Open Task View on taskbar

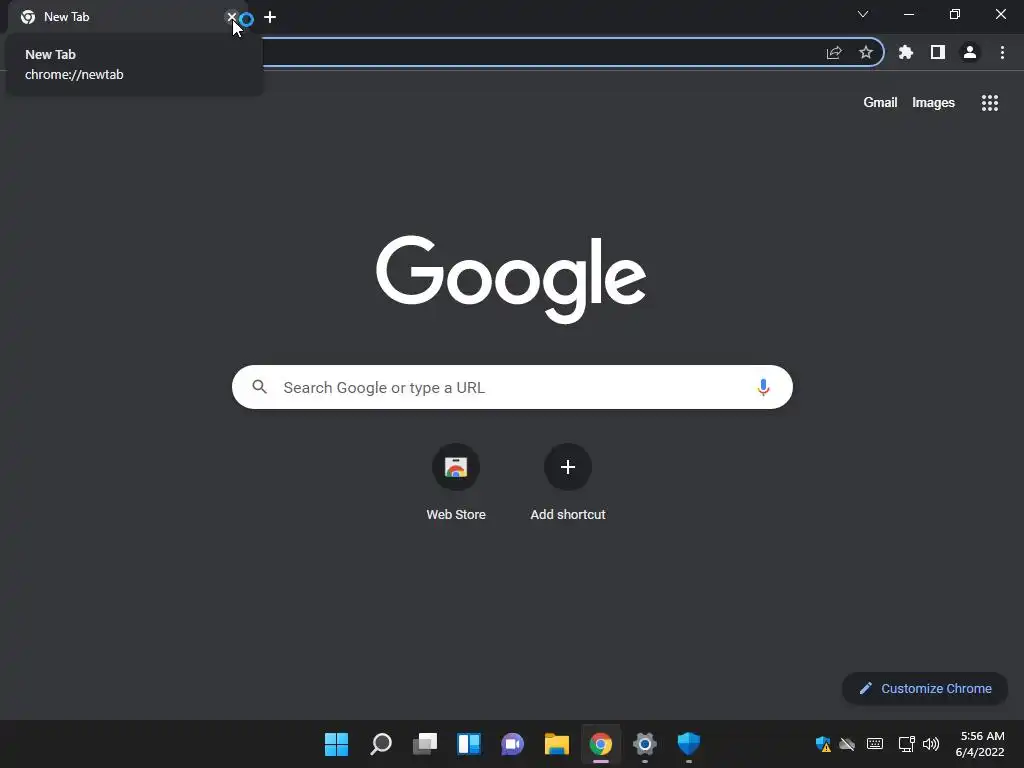424,744
